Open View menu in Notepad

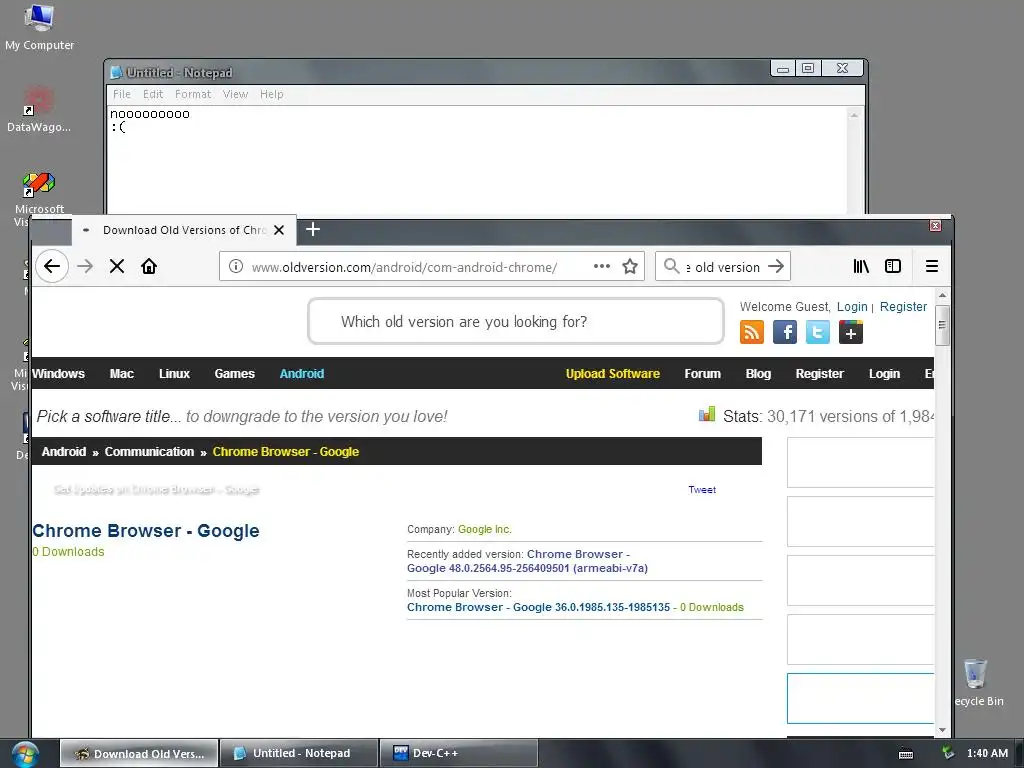235,94
